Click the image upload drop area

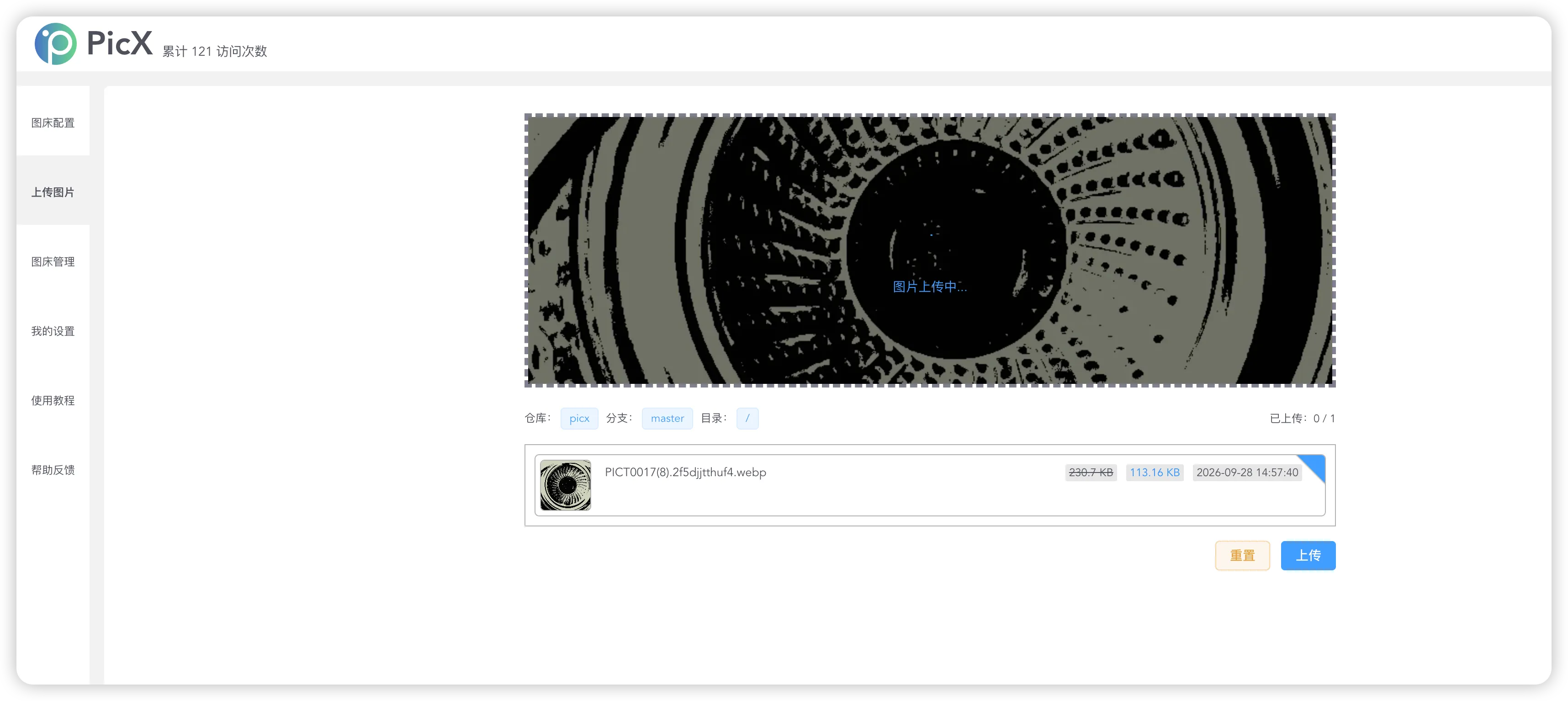(929, 250)
